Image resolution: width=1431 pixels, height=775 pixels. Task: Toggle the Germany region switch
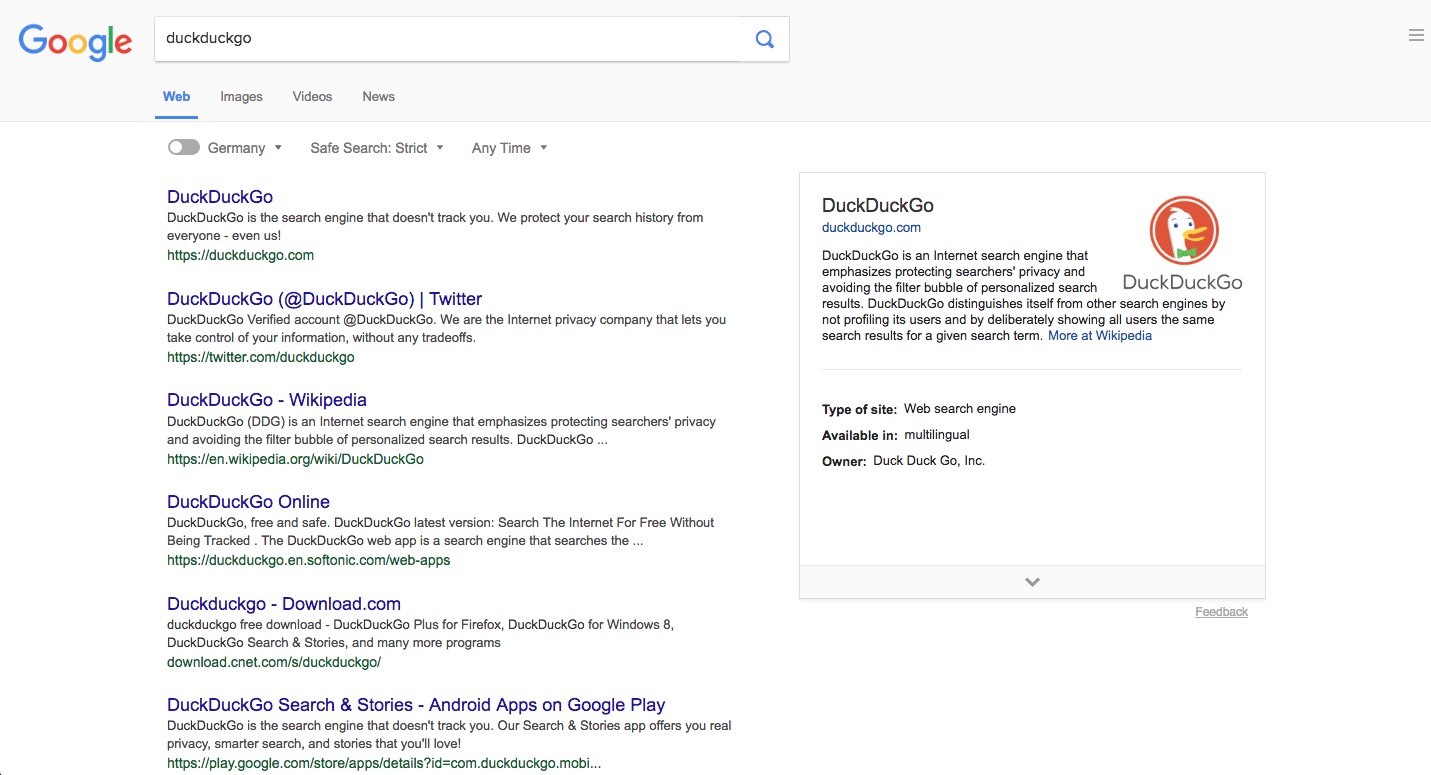coord(184,147)
